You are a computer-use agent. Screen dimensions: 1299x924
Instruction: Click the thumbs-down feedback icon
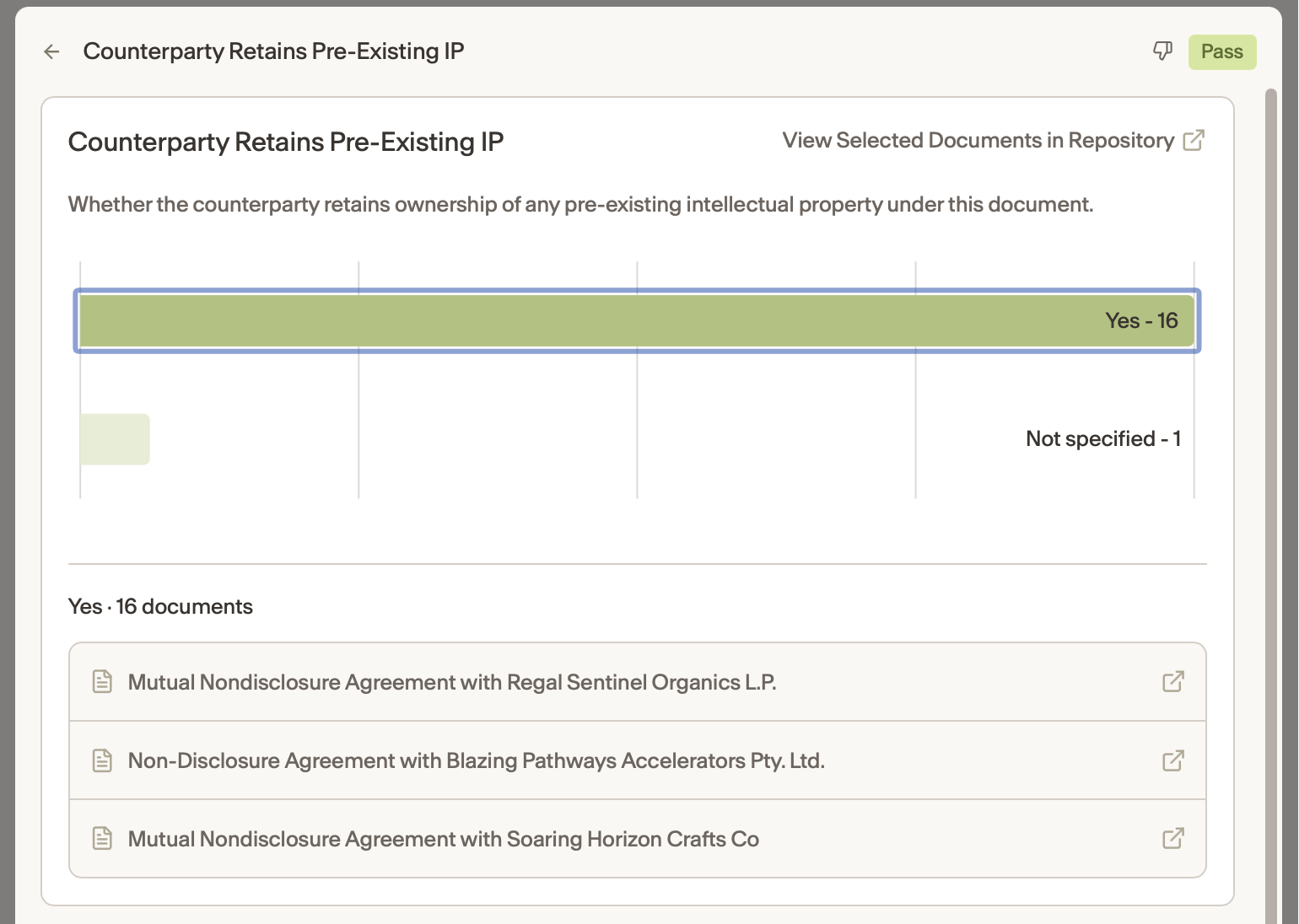1162,51
